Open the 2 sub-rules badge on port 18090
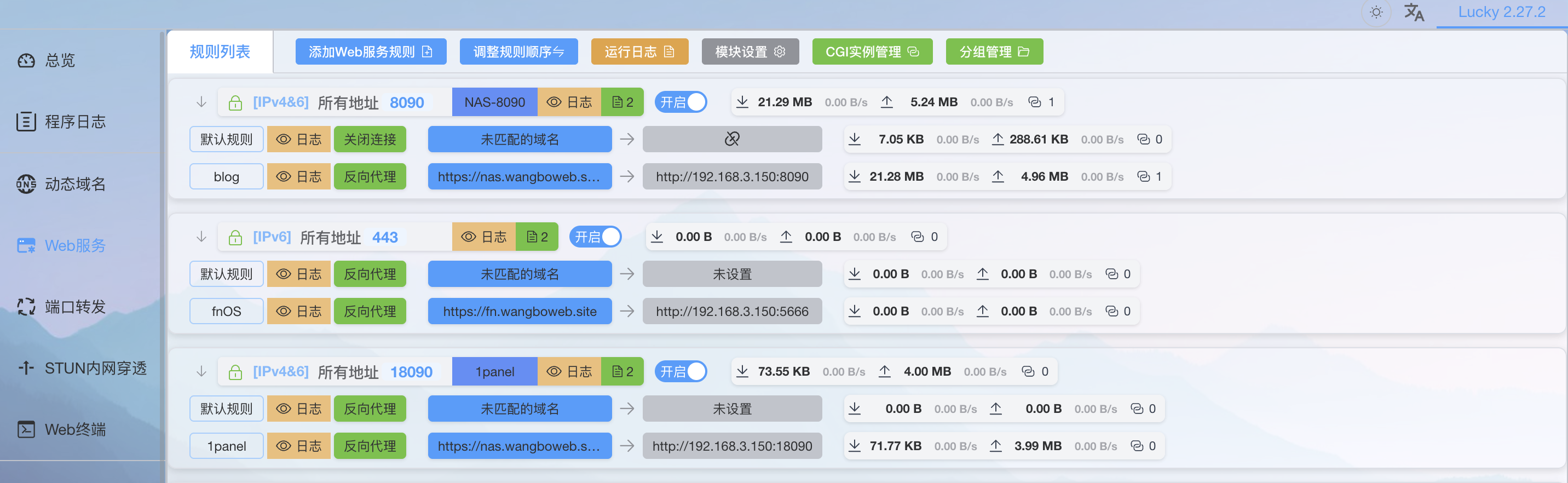Screen dimensions: 1568x483 pos(622,371)
